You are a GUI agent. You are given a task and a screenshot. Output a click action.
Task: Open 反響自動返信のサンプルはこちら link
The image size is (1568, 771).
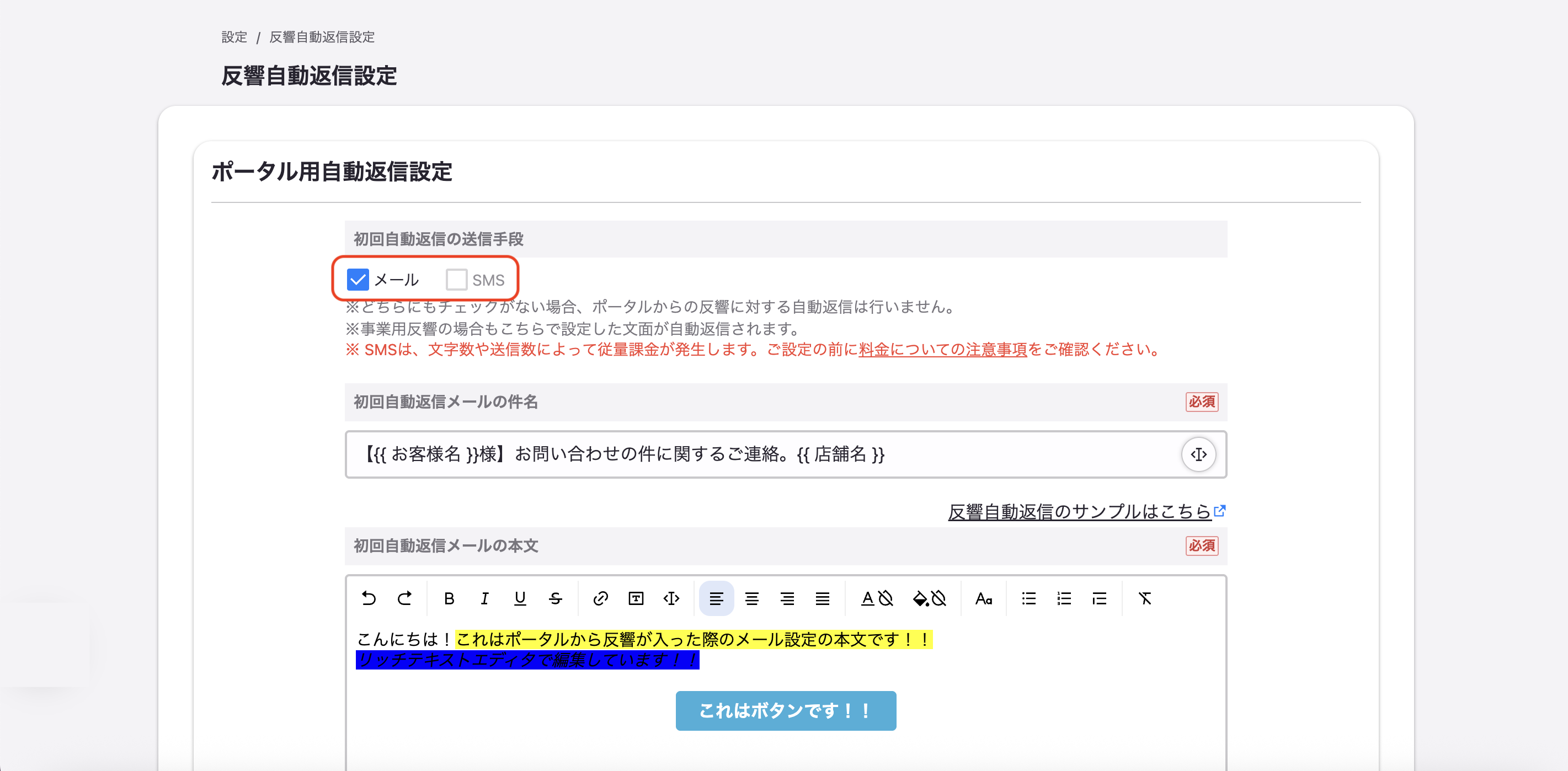[1086, 511]
